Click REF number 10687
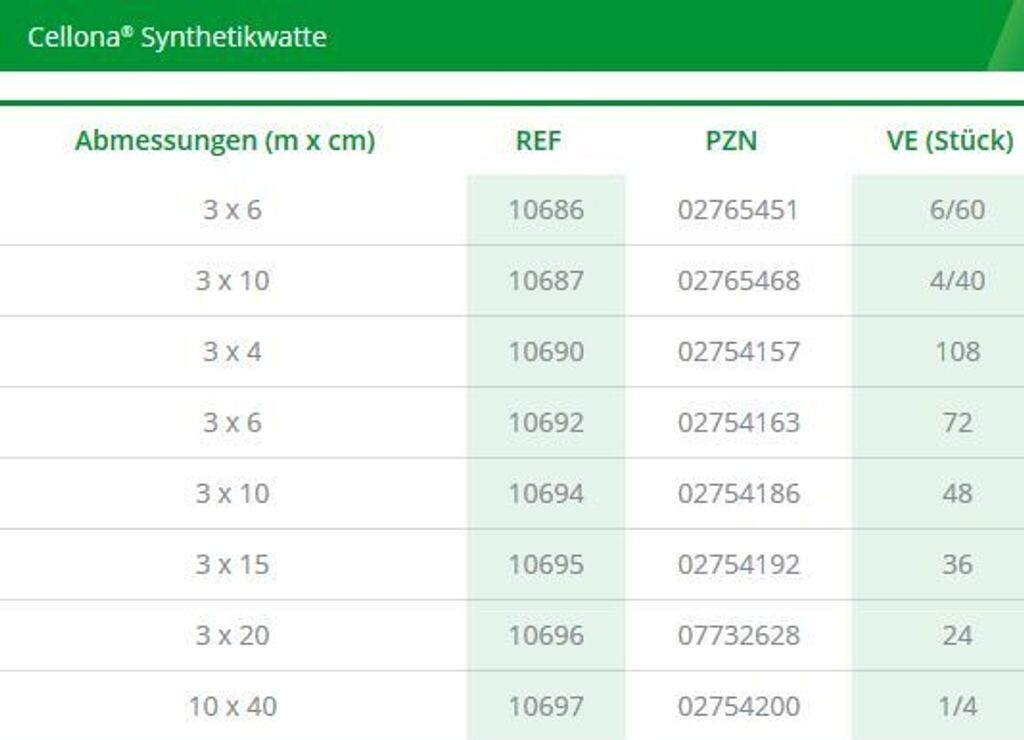This screenshot has height=740, width=1024. pyautogui.click(x=545, y=281)
